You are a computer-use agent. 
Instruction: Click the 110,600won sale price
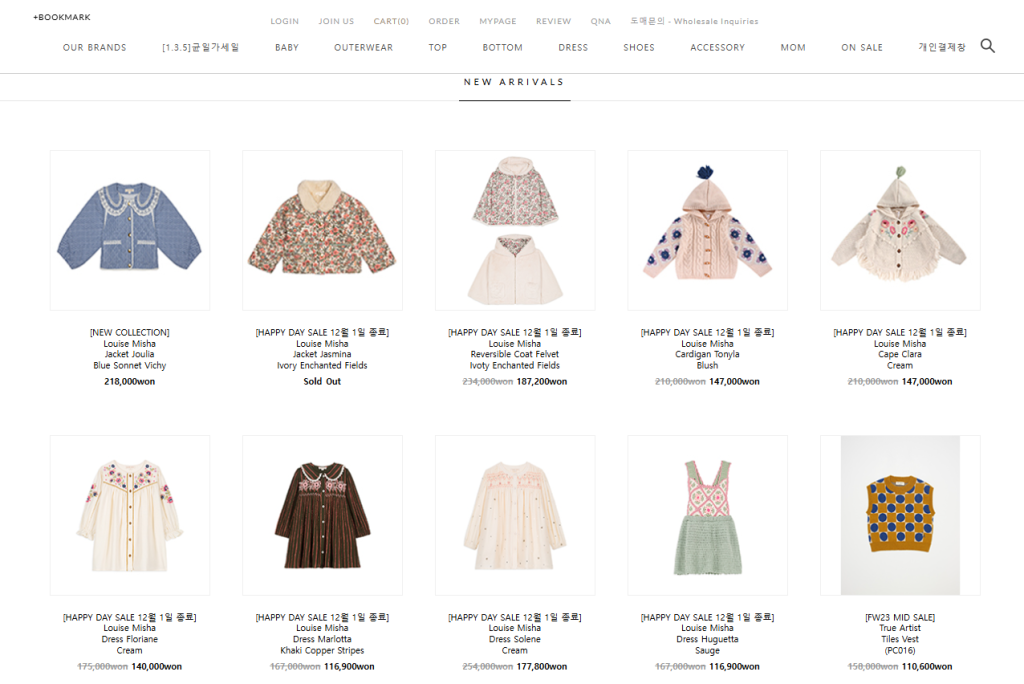927,666
